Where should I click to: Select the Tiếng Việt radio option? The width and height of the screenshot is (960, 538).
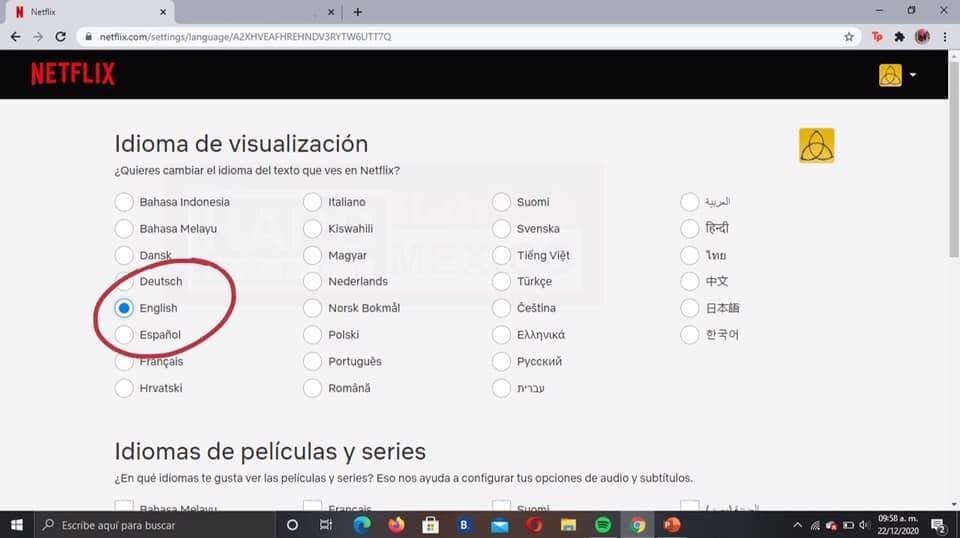pos(501,255)
